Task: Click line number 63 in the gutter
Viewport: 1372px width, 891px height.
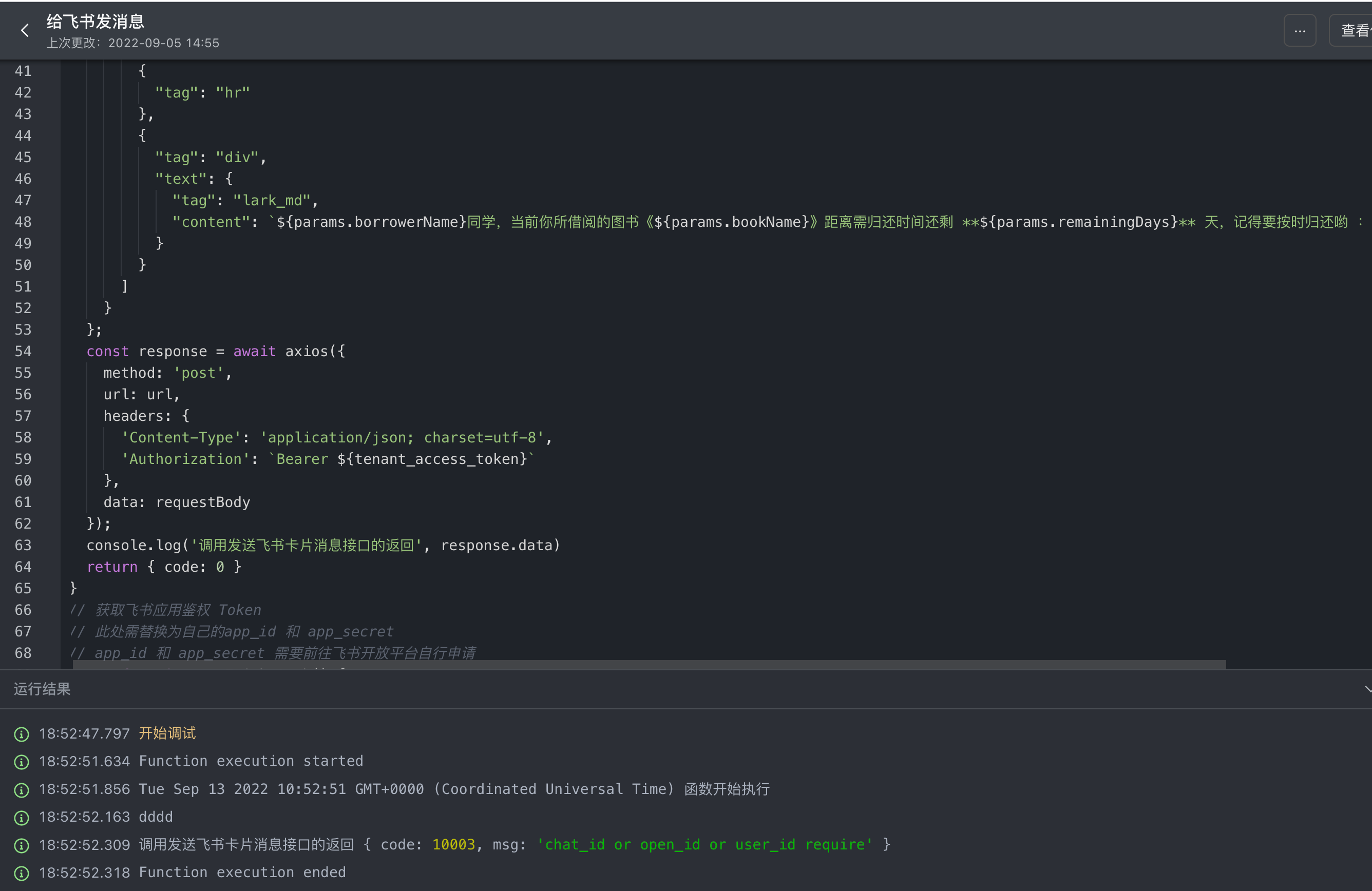Action: point(23,545)
